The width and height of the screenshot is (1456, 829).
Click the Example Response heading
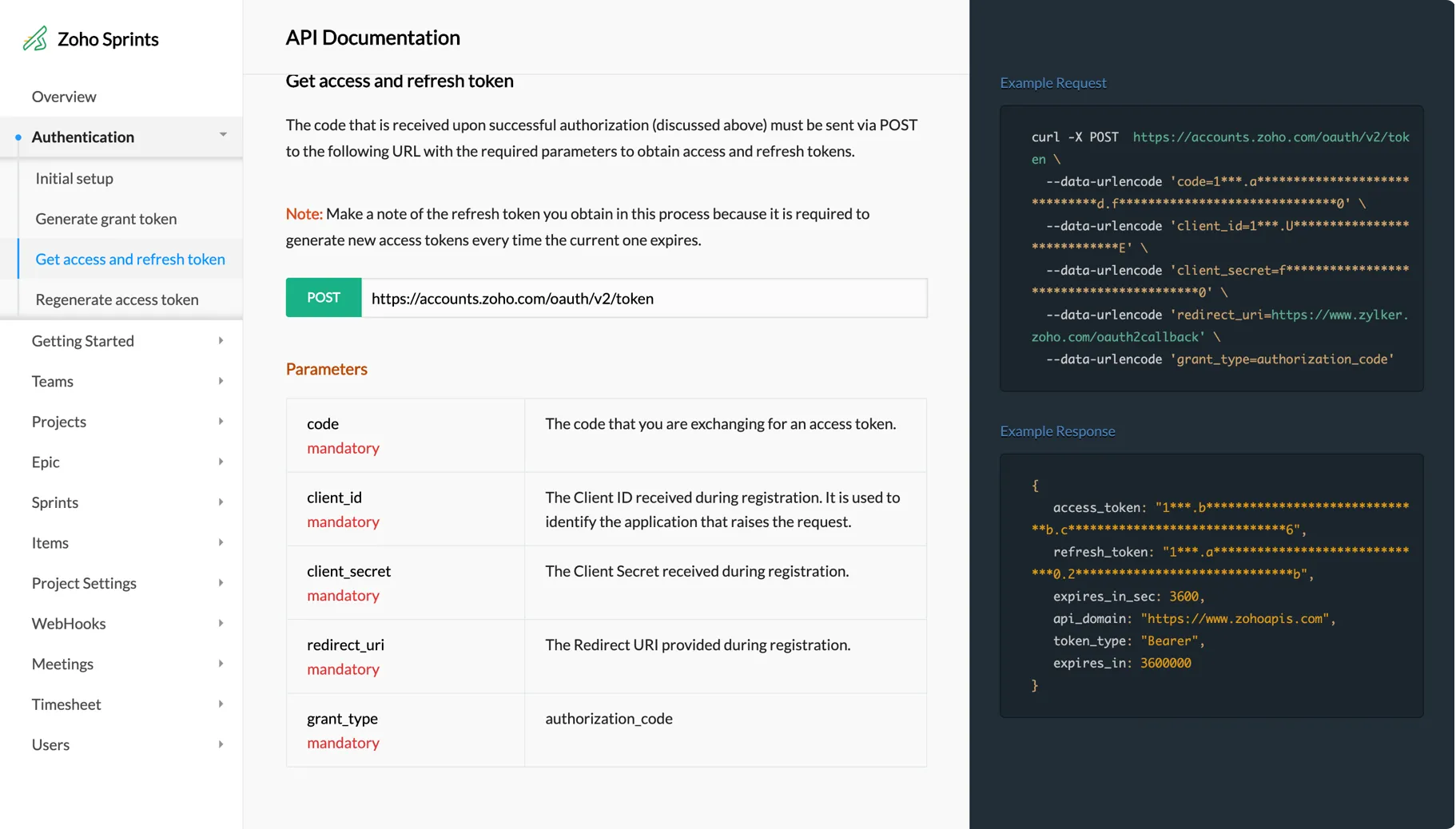coord(1058,430)
